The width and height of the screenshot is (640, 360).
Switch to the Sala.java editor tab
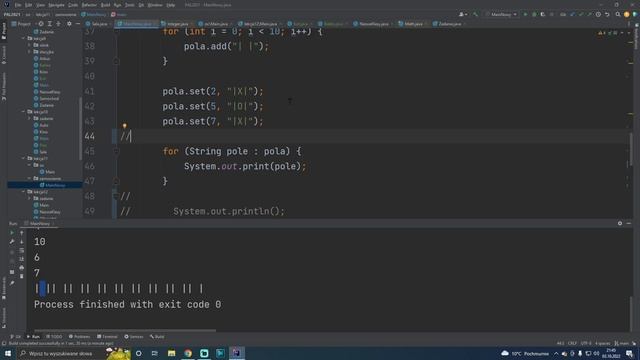(97, 24)
